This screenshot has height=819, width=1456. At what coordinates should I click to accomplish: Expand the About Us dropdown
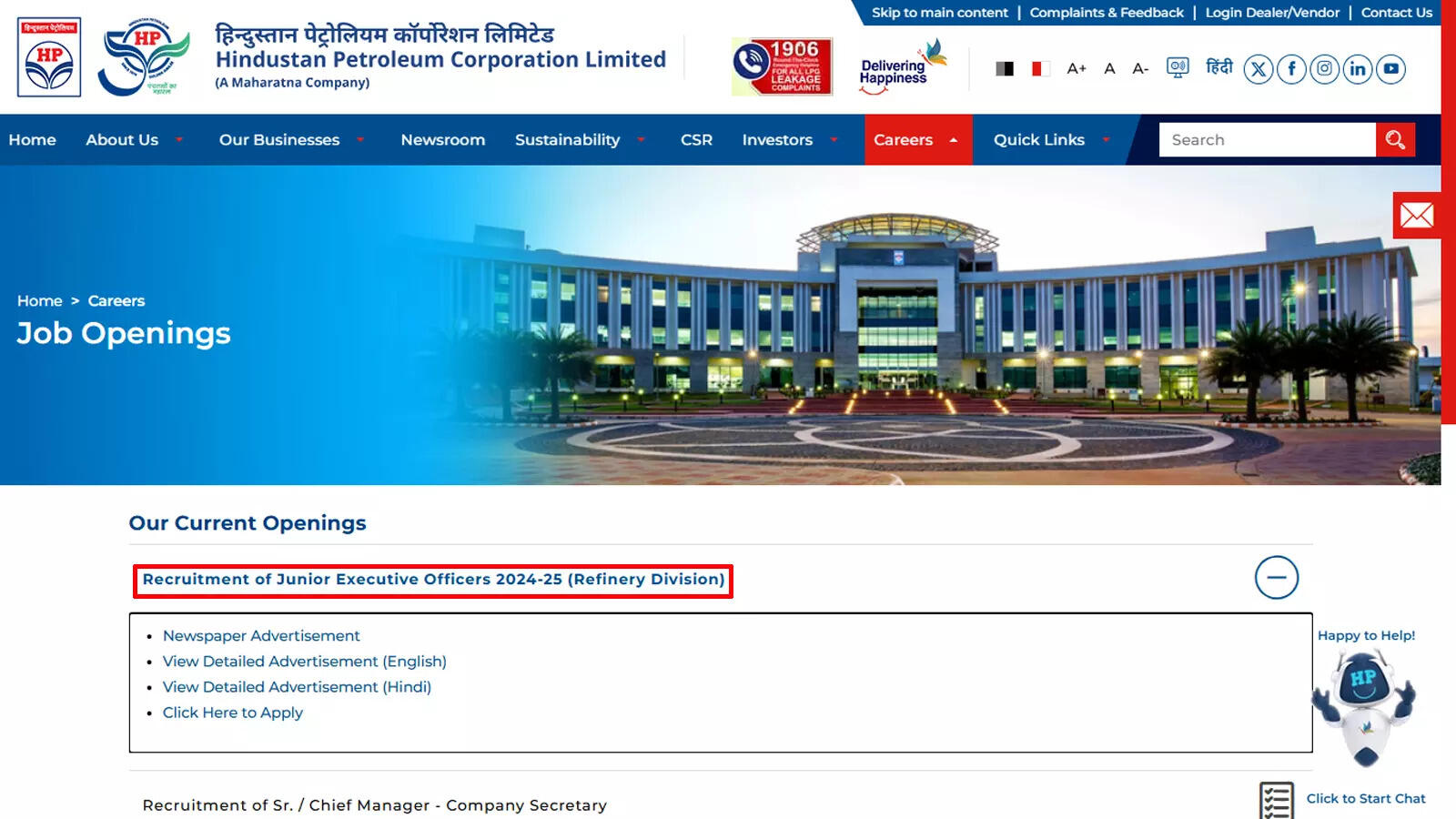point(122,139)
